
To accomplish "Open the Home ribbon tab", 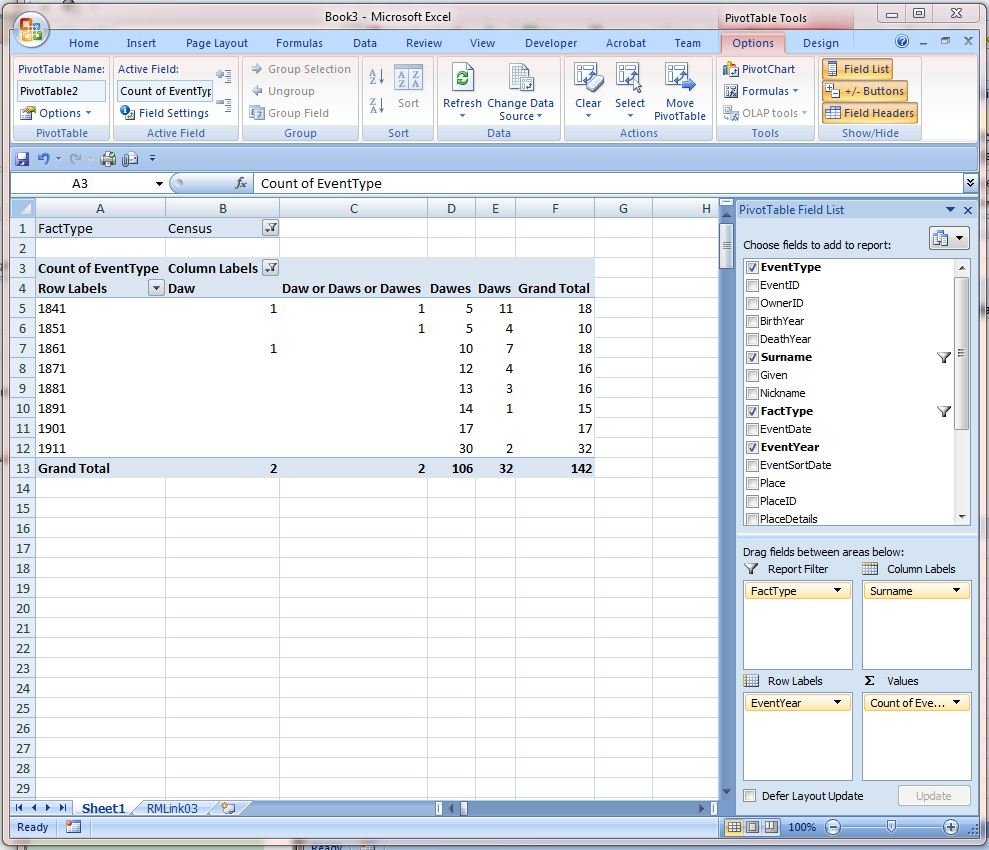I will click(x=84, y=43).
